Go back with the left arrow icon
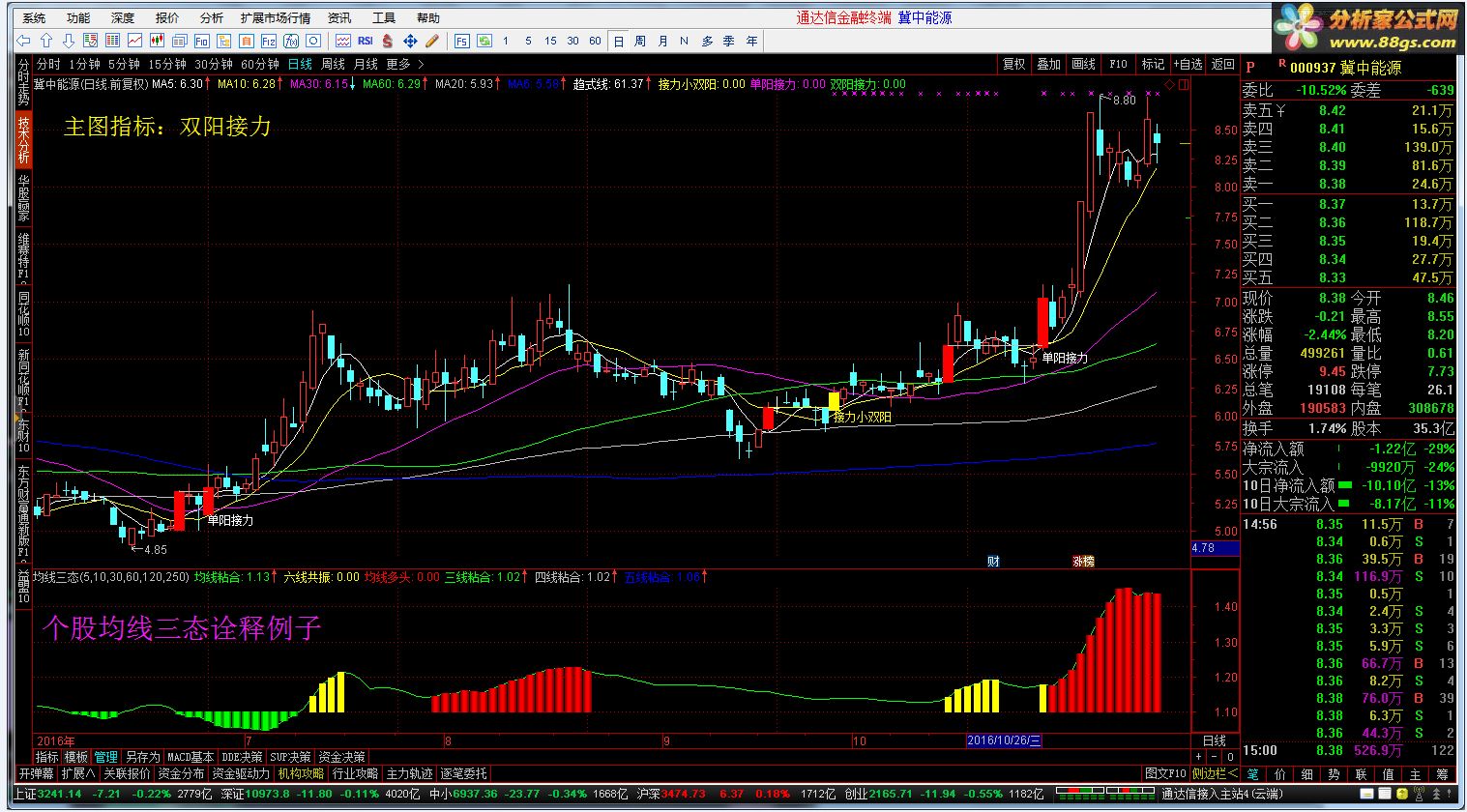Screen dimensions: 1467x812 (x=24, y=41)
